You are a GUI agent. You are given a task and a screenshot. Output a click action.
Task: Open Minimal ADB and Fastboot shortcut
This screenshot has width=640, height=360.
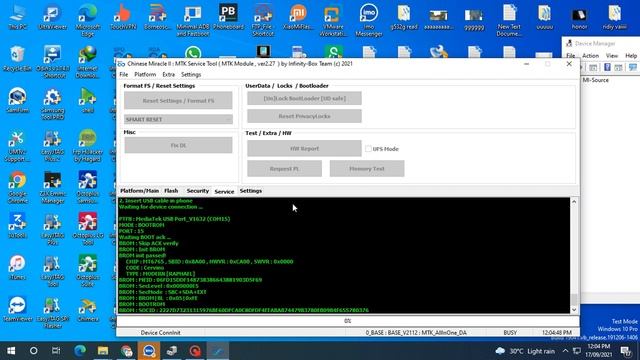pos(193,20)
